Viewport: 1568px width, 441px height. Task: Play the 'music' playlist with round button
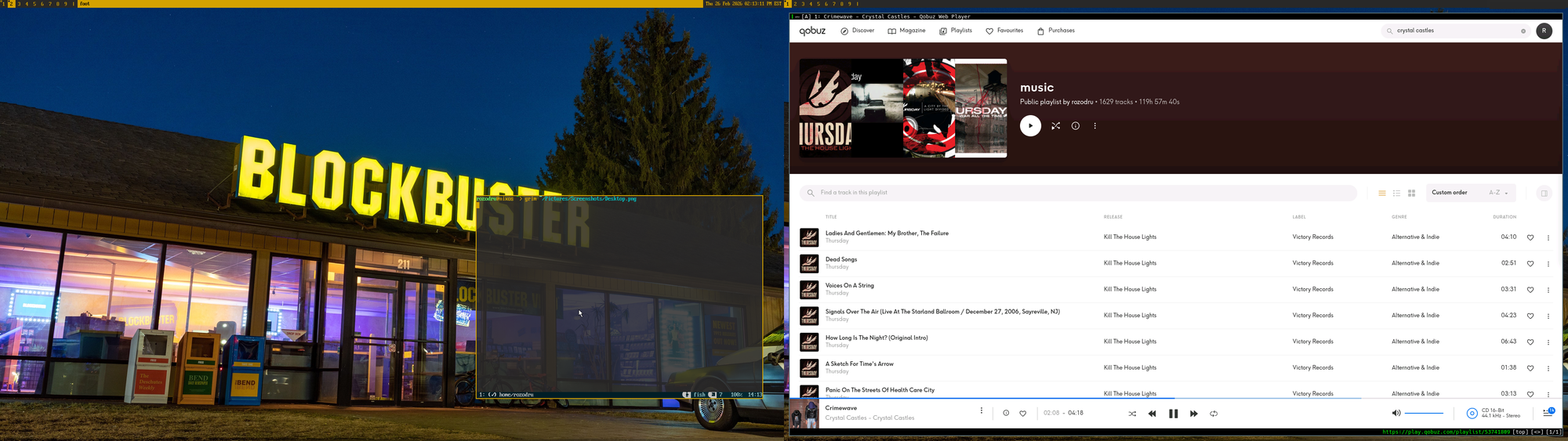pyautogui.click(x=1030, y=126)
